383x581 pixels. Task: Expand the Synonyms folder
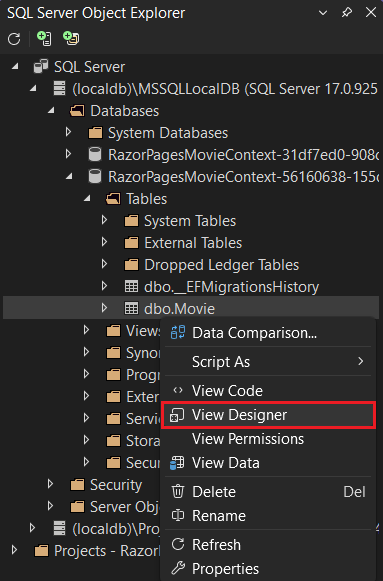(86, 352)
